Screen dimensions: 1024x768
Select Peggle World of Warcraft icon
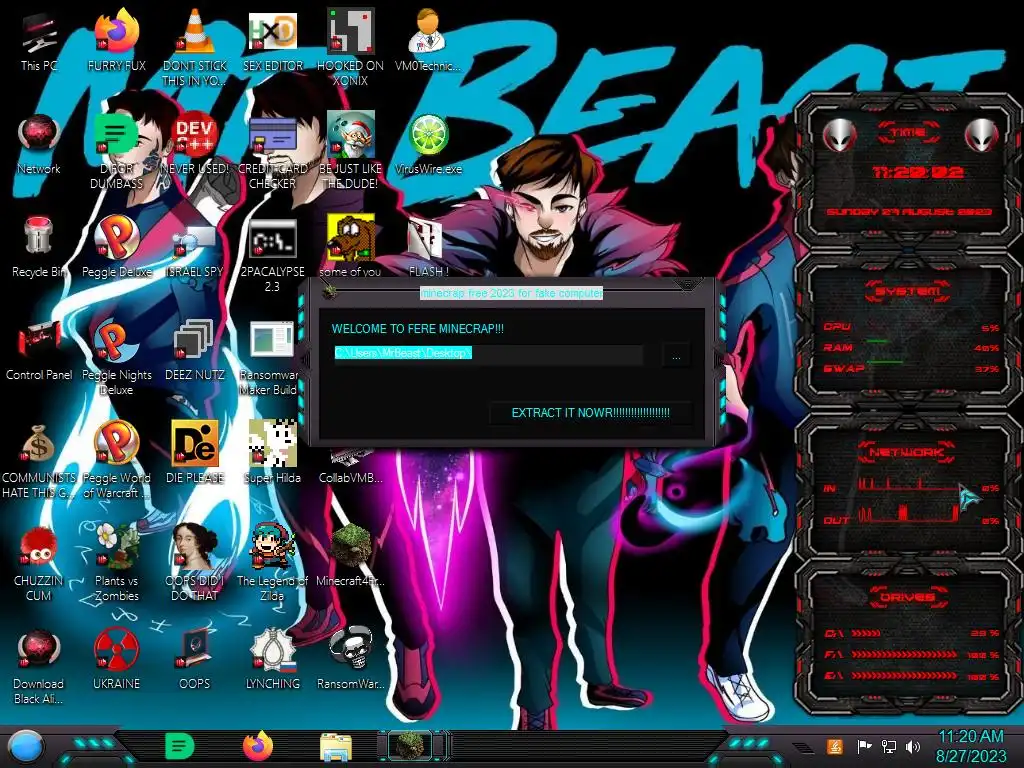tap(117, 460)
